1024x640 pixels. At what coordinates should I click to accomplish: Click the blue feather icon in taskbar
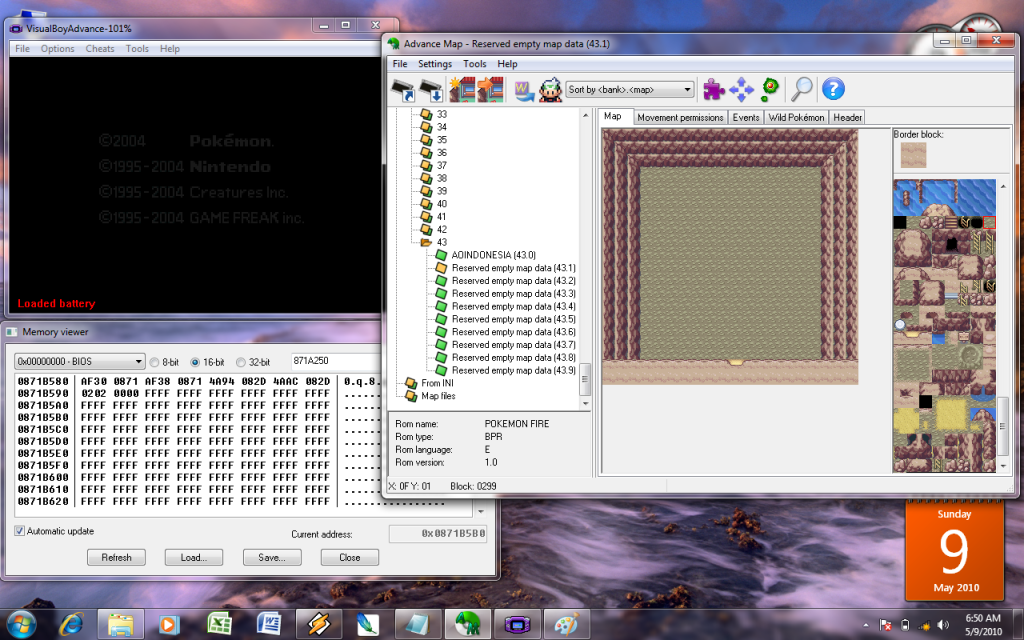368,624
